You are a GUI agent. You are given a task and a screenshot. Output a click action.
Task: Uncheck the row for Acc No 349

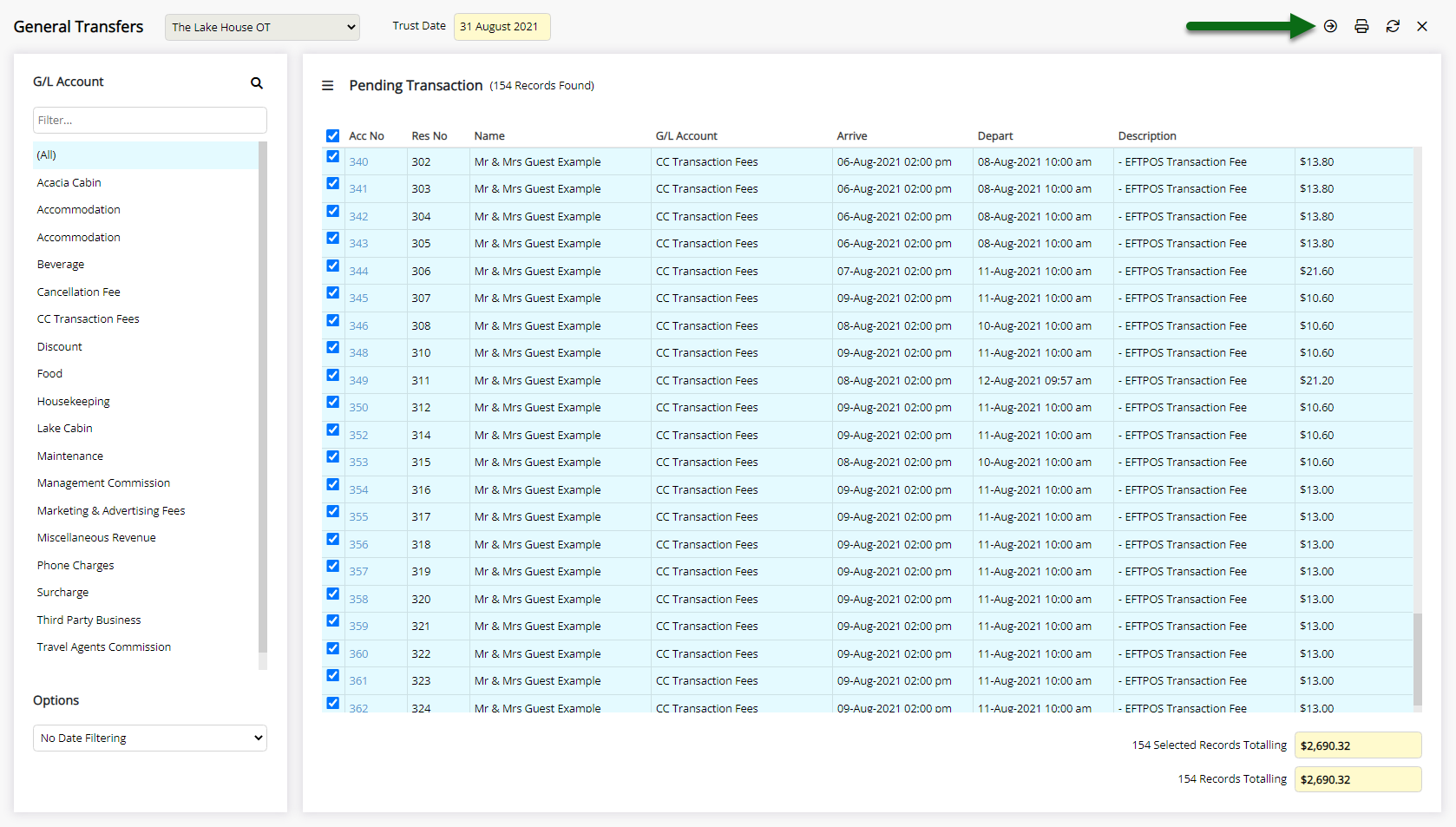(x=332, y=375)
